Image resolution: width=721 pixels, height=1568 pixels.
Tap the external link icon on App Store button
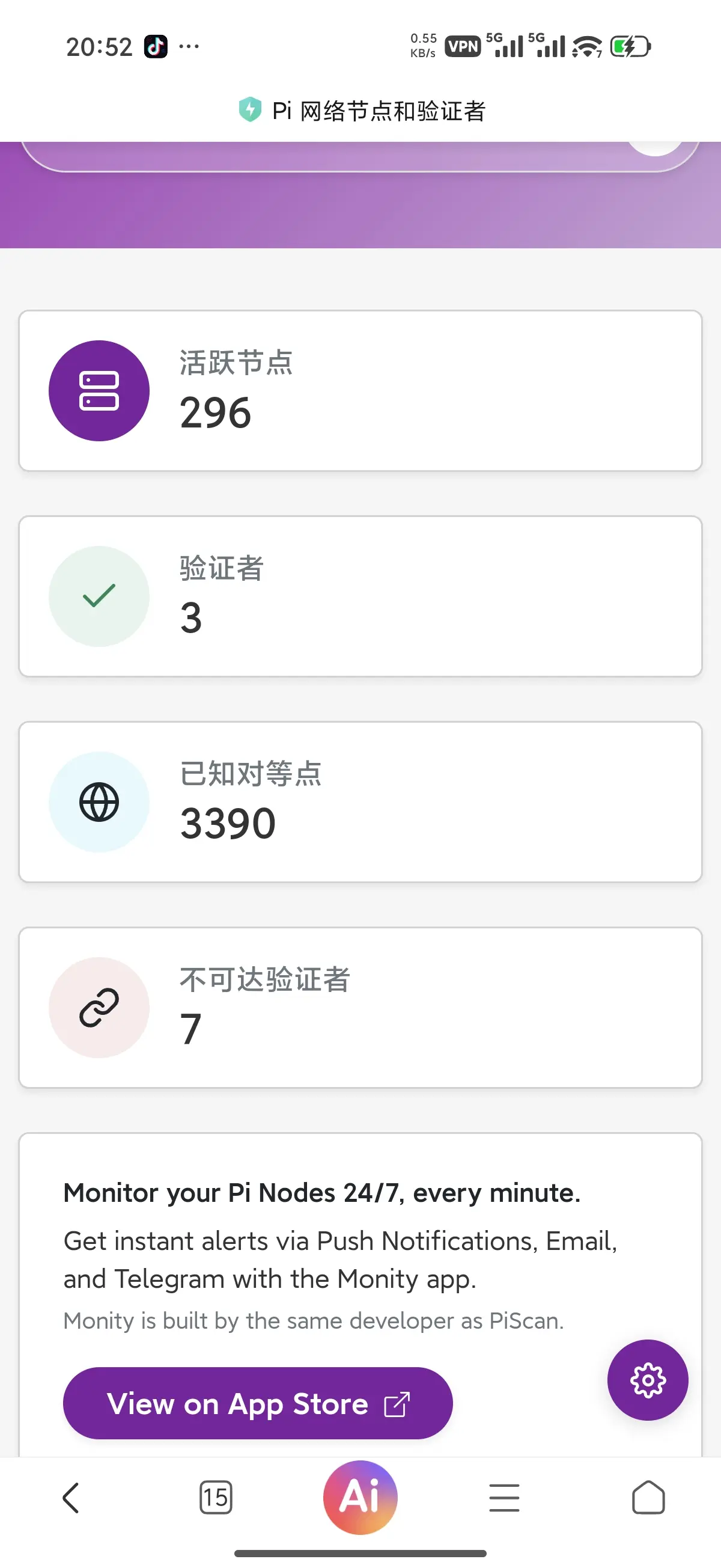[397, 1404]
